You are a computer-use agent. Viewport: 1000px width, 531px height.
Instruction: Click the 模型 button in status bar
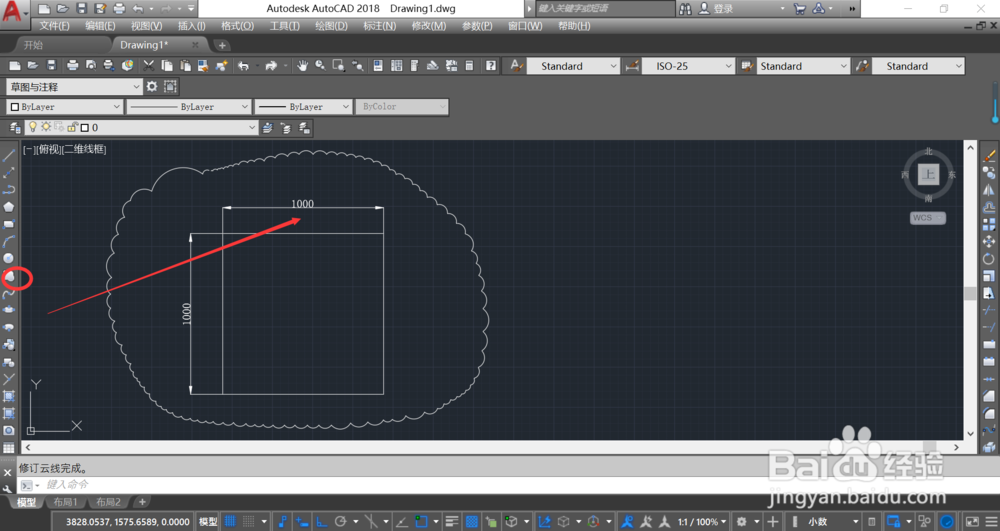[x=208, y=521]
